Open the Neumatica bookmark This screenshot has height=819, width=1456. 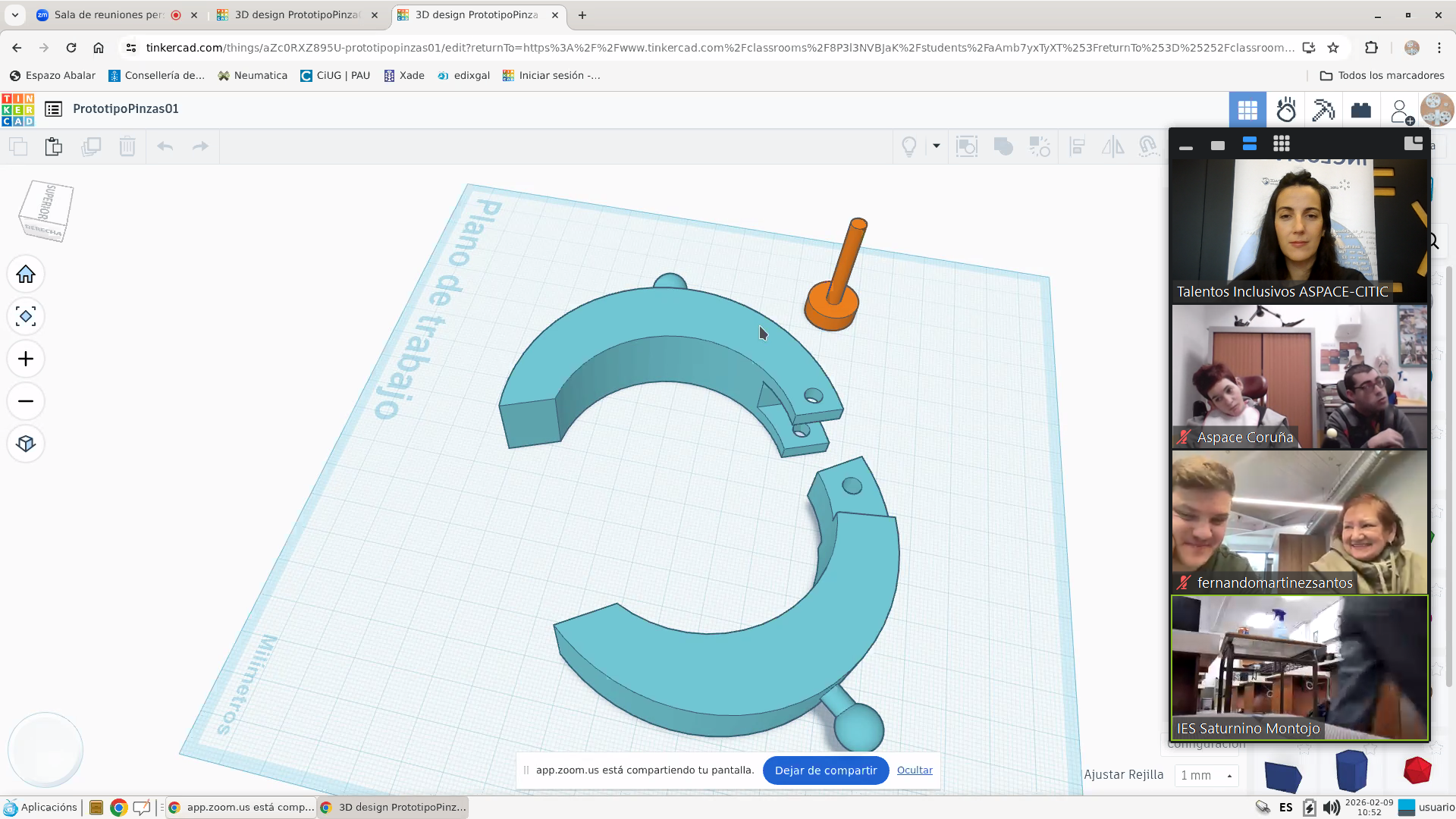[253, 75]
